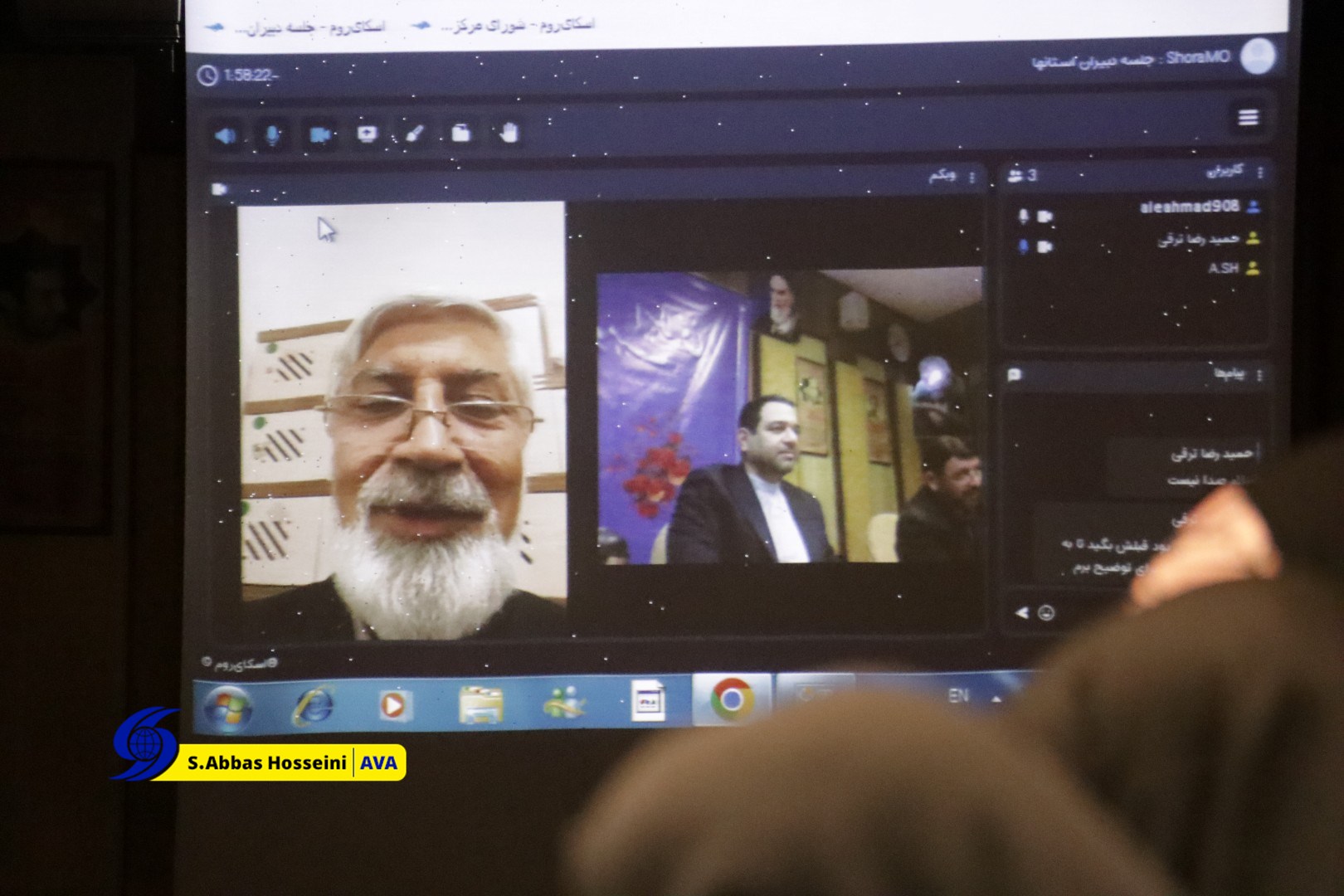Open the hamburger main menu

1248,118
